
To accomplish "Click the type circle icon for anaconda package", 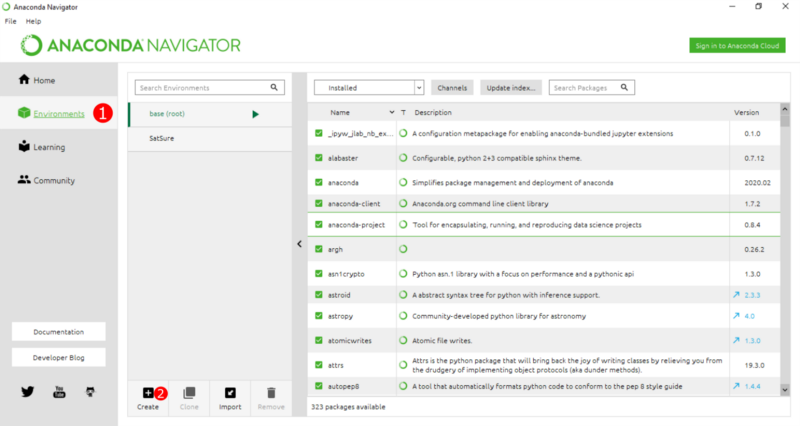I will 403,182.
